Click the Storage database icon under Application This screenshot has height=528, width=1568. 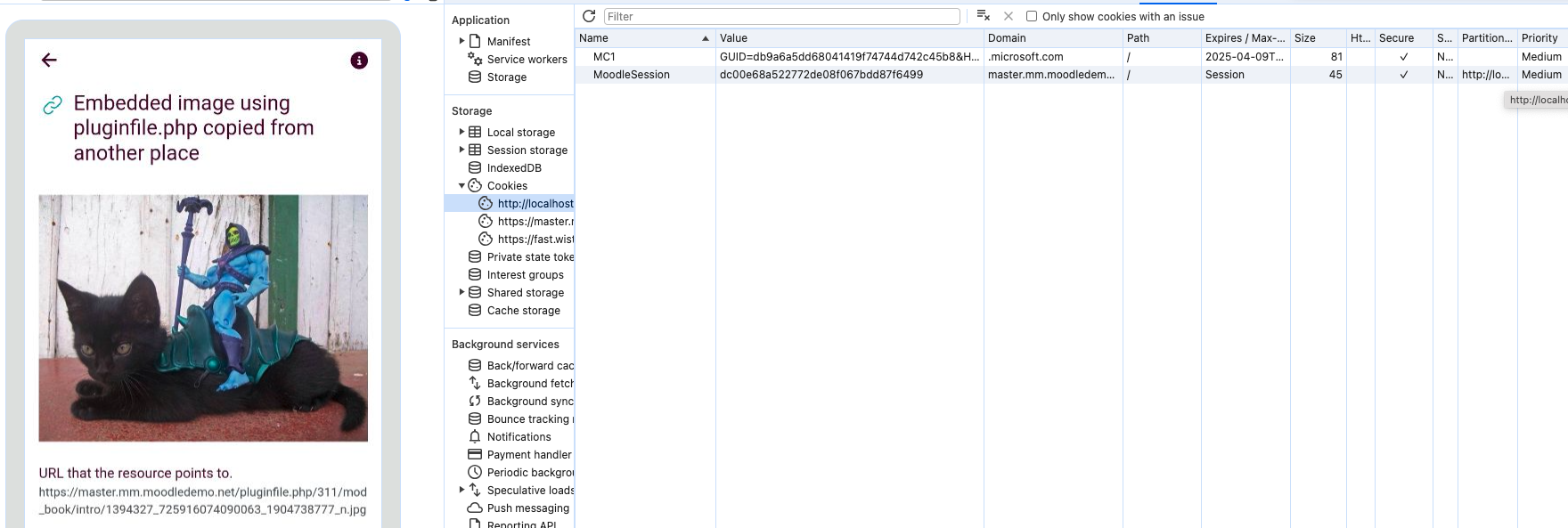click(x=475, y=77)
